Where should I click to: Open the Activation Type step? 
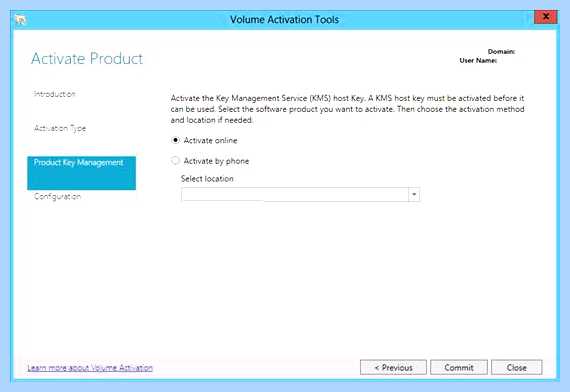60,128
